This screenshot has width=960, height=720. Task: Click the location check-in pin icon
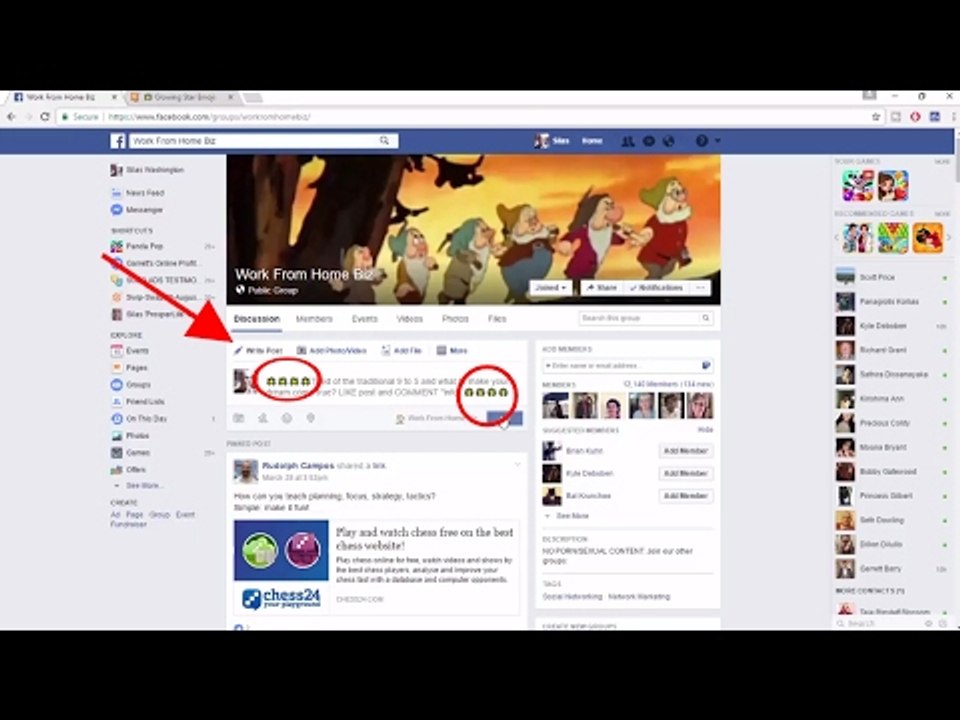tap(310, 418)
